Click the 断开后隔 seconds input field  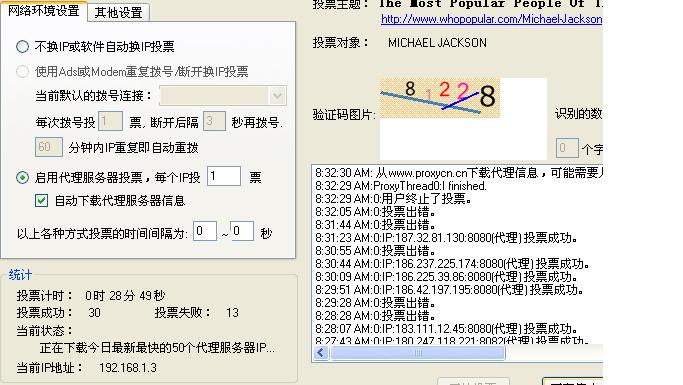[214, 121]
